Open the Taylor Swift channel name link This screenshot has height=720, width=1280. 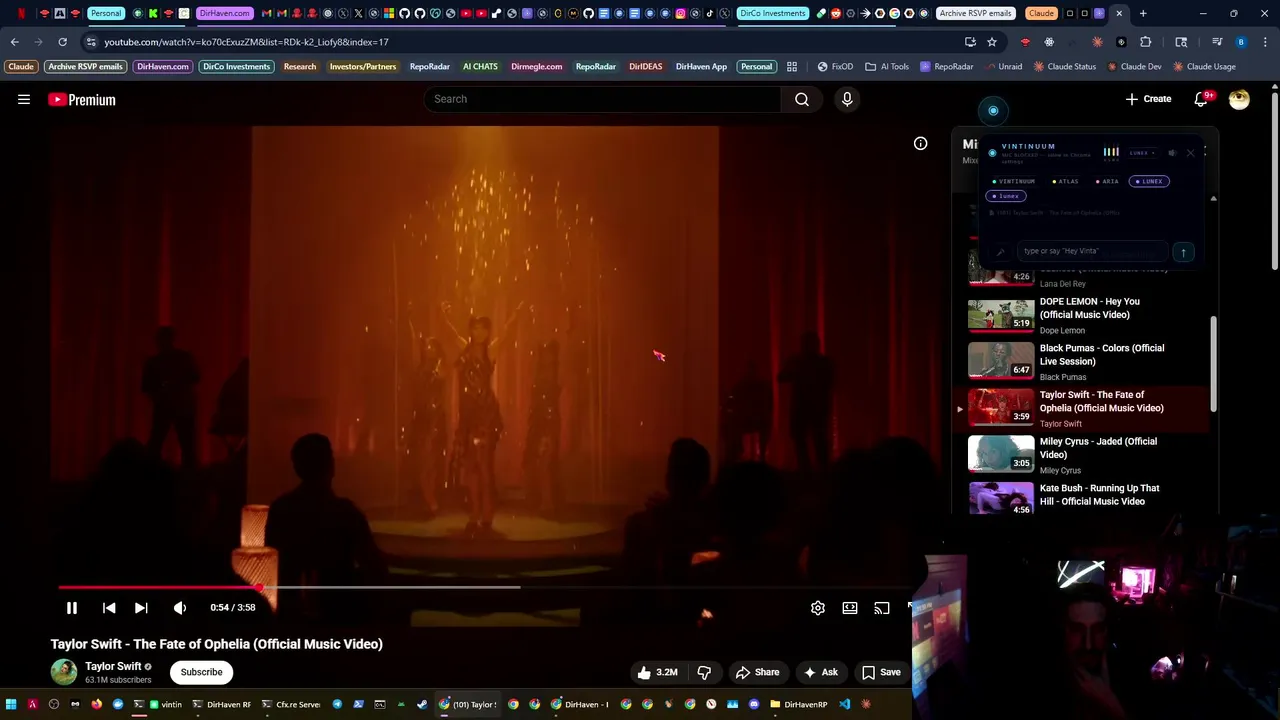pos(113,666)
